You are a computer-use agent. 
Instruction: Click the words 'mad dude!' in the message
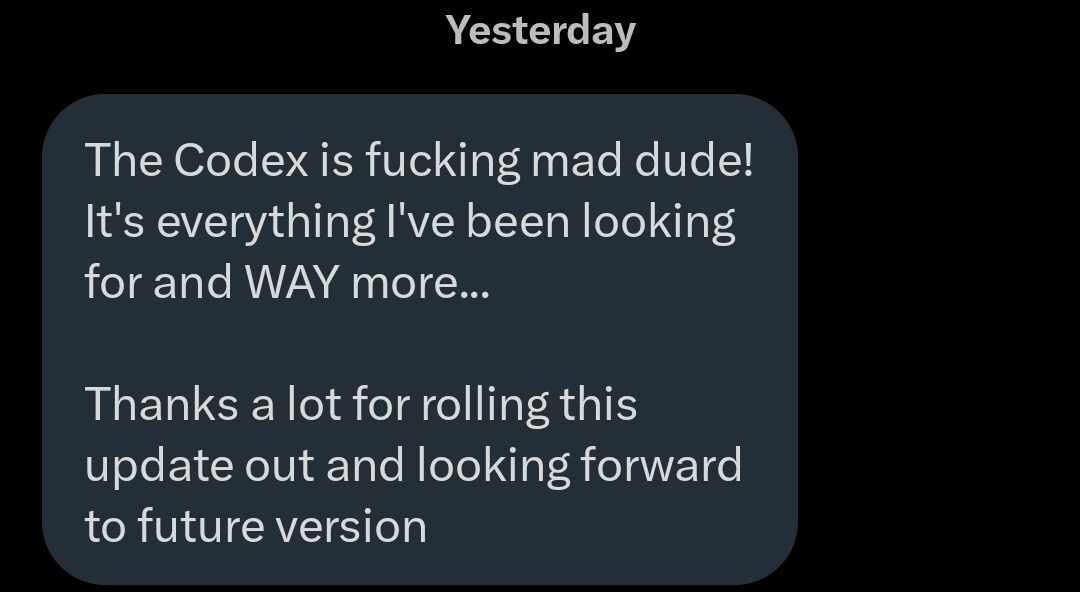coord(642,161)
